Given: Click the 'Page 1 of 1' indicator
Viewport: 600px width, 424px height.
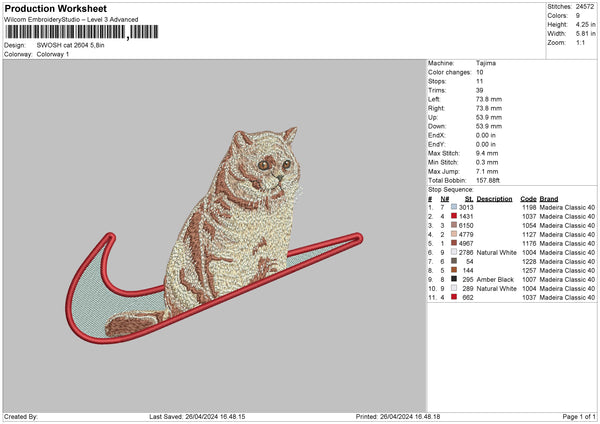Looking at the screenshot, I should click(579, 416).
